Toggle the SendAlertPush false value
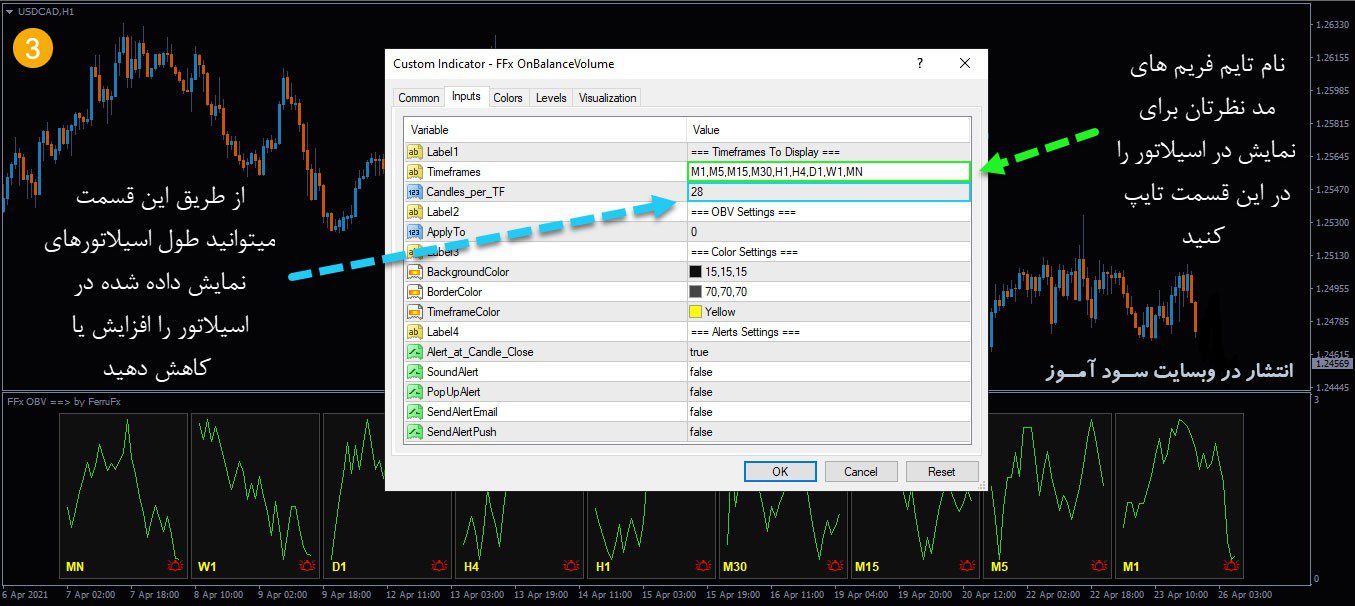1355x606 pixels. (828, 432)
